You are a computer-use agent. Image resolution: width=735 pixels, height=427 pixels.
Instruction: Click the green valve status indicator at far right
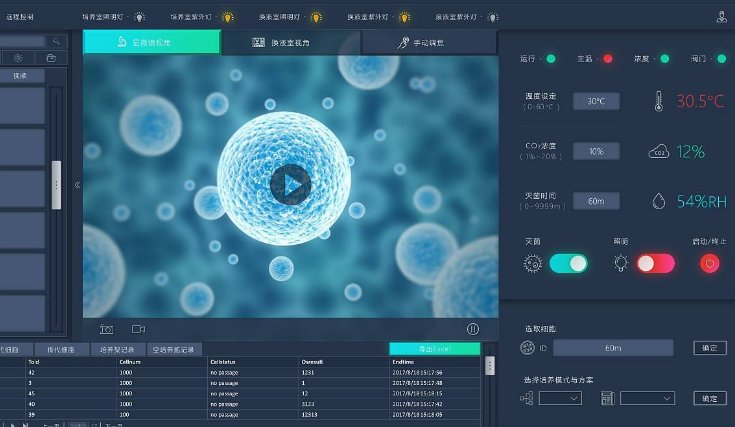722,59
